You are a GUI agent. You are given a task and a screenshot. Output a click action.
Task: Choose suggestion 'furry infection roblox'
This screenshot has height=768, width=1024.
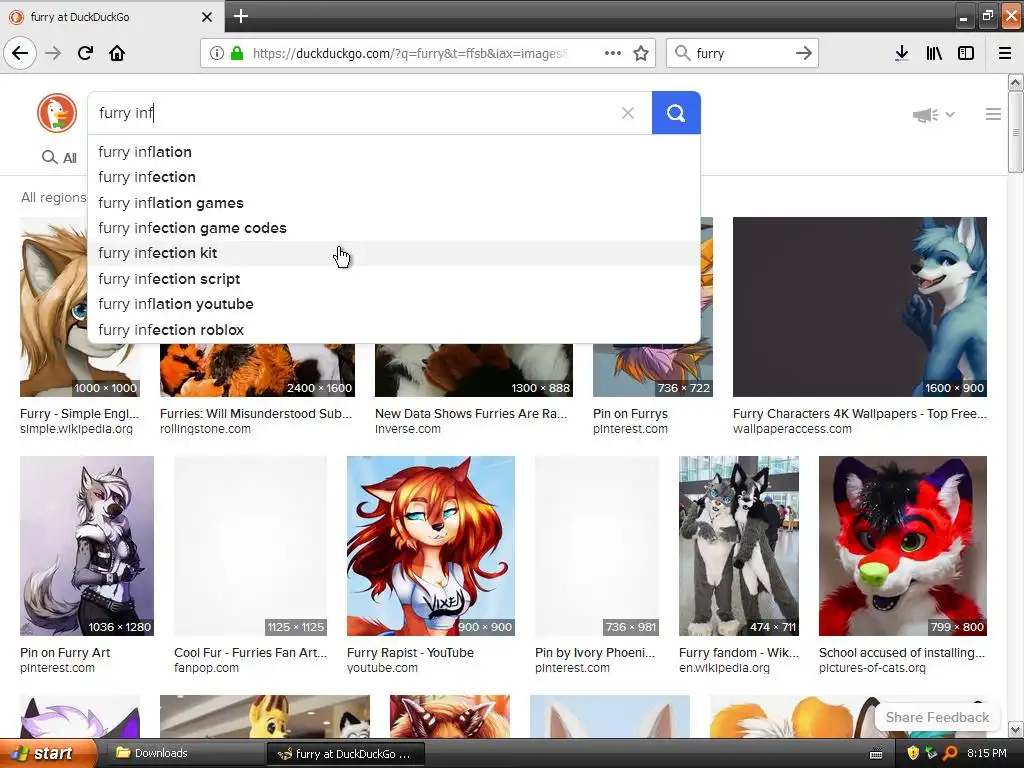point(393,330)
